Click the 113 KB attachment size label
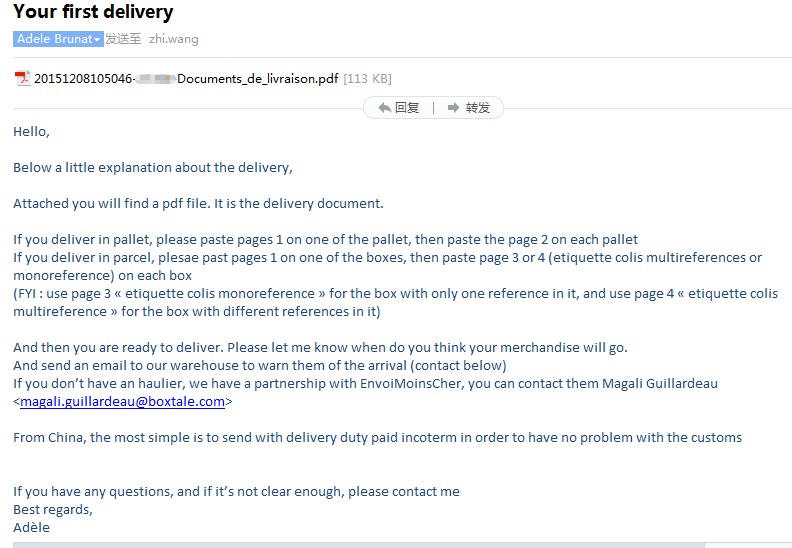Viewport: 792px width, 548px height. click(368, 78)
